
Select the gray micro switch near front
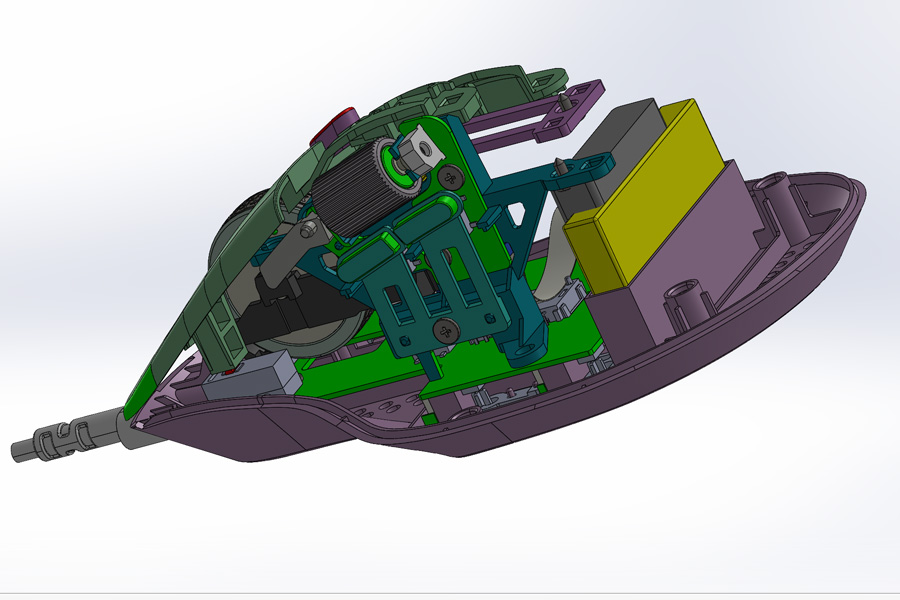pyautogui.click(x=251, y=376)
